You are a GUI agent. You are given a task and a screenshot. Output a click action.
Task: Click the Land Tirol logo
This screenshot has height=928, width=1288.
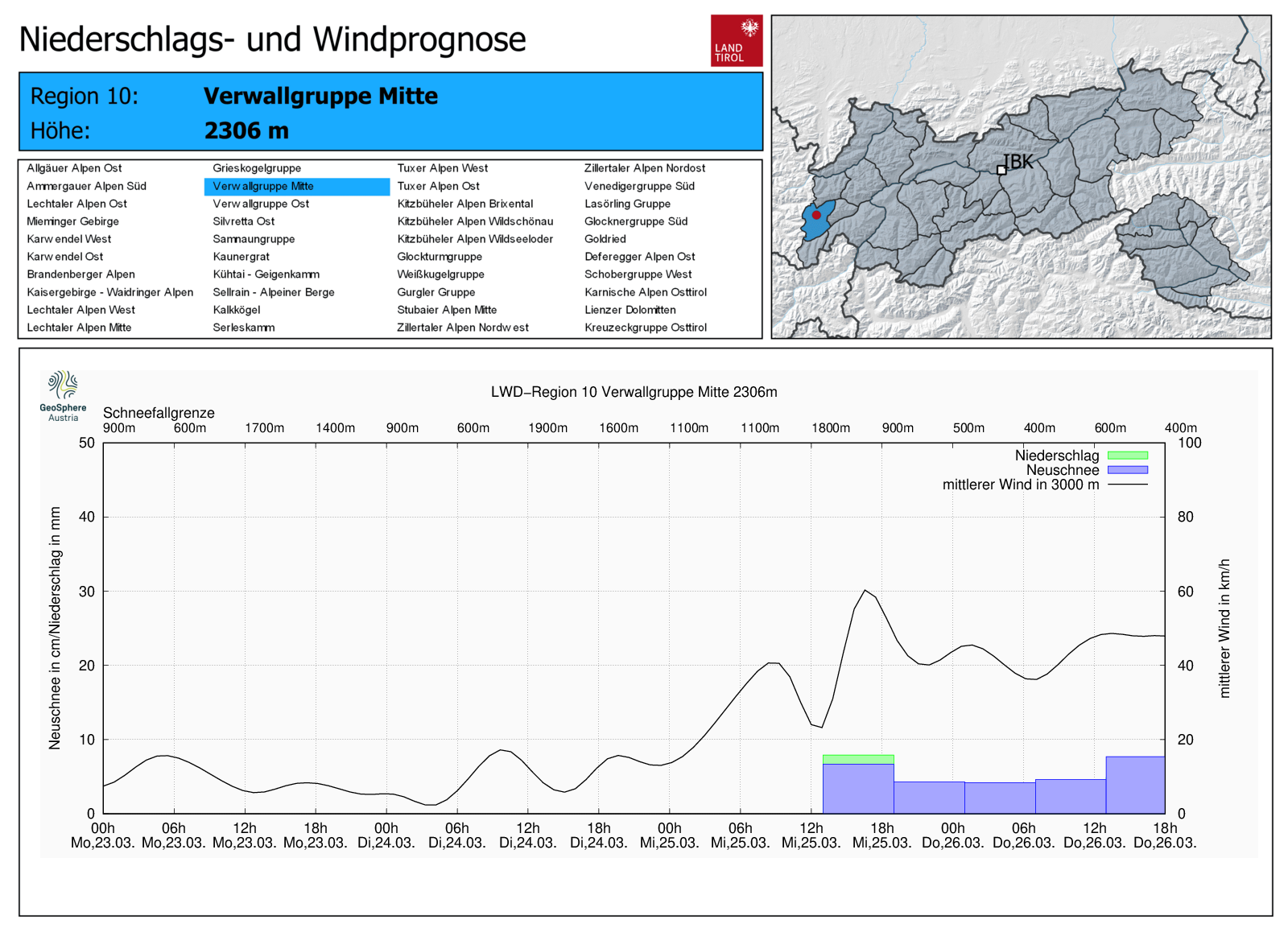(x=736, y=40)
